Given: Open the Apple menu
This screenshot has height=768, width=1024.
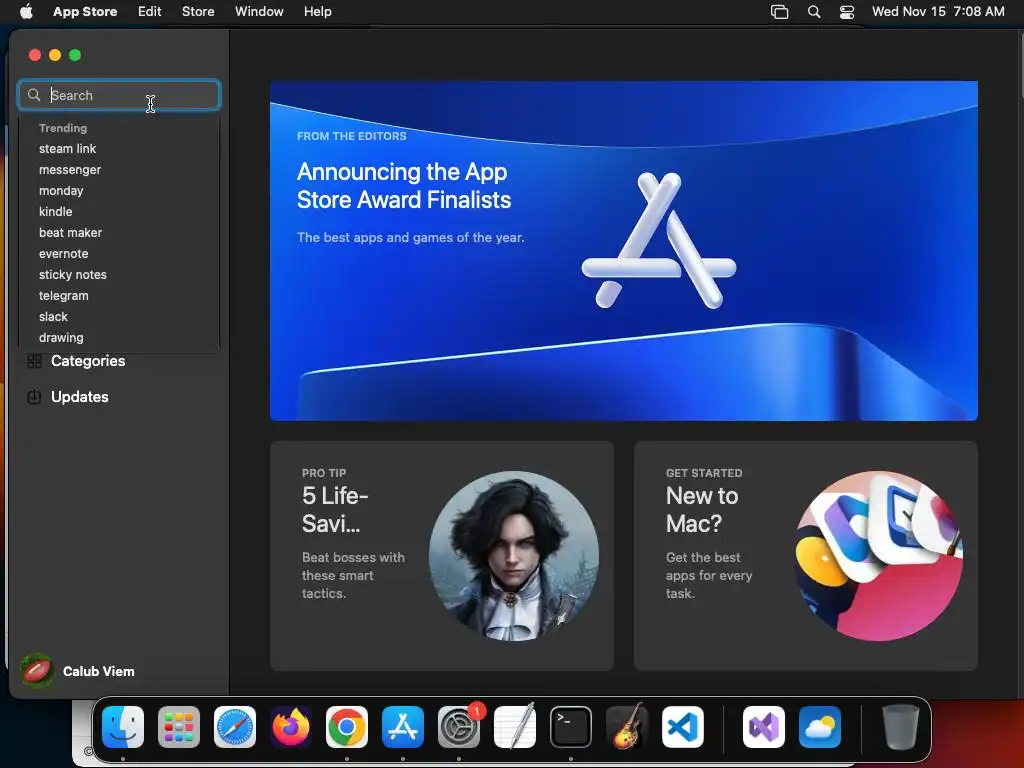Looking at the screenshot, I should [26, 11].
